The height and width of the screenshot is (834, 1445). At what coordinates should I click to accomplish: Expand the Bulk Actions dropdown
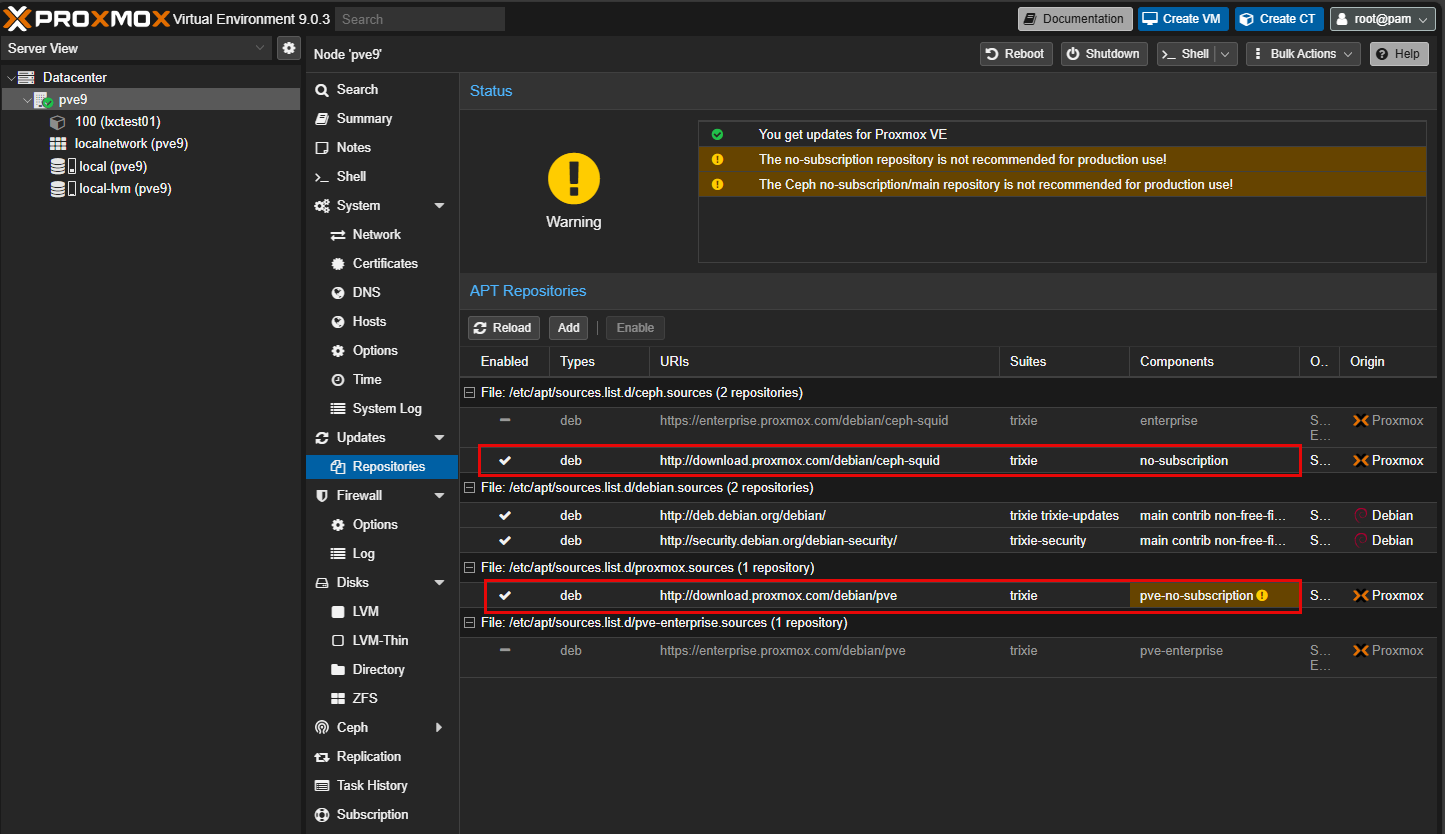click(1302, 54)
